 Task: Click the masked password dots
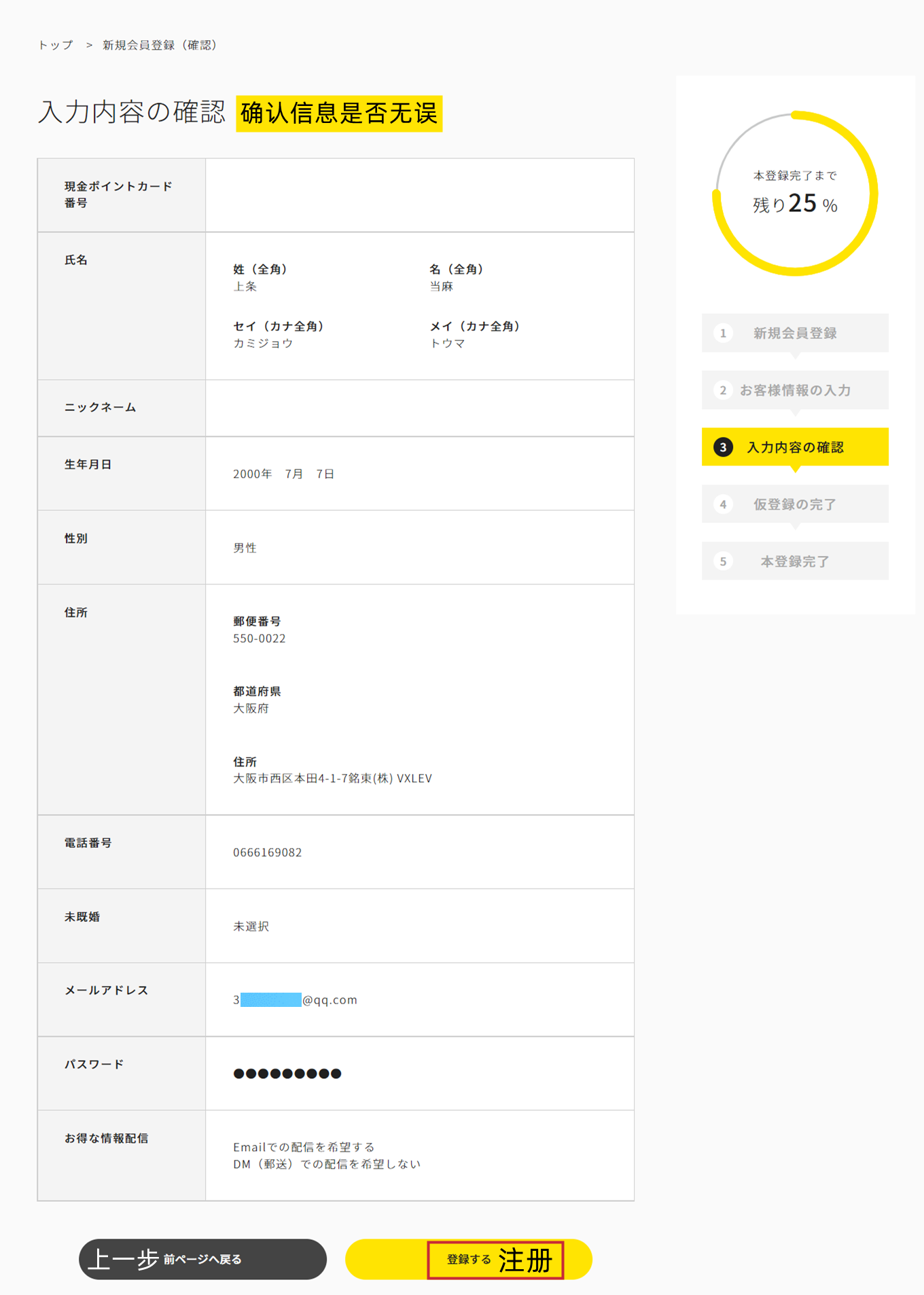287,1074
